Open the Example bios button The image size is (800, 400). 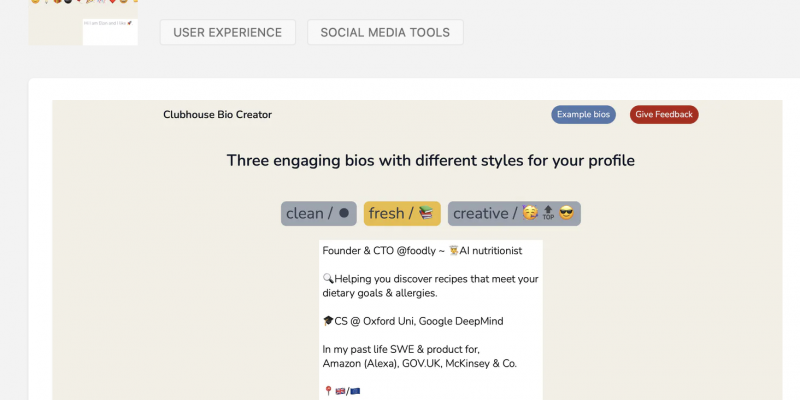[583, 114]
